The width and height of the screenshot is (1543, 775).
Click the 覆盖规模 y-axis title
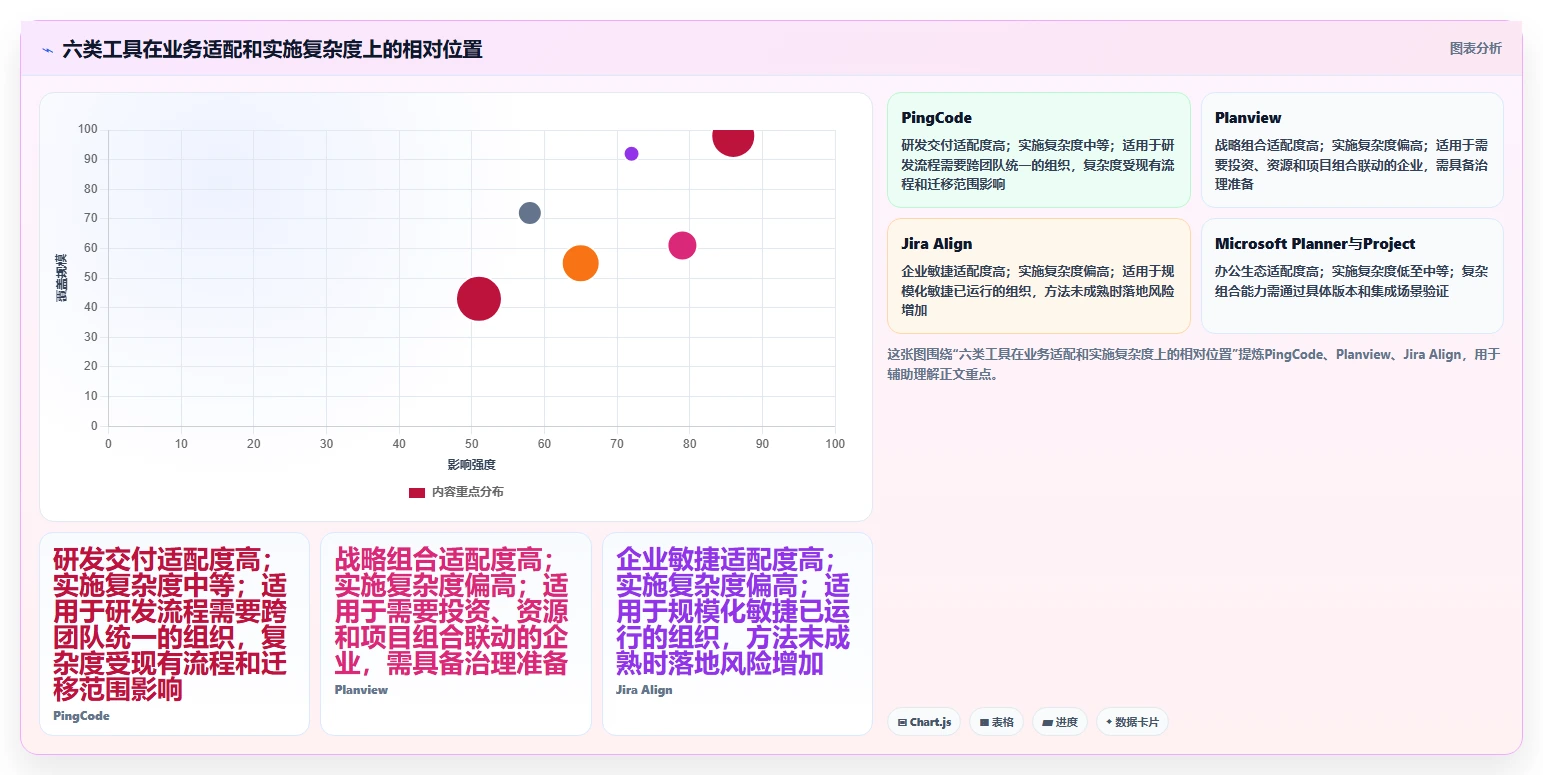click(61, 278)
